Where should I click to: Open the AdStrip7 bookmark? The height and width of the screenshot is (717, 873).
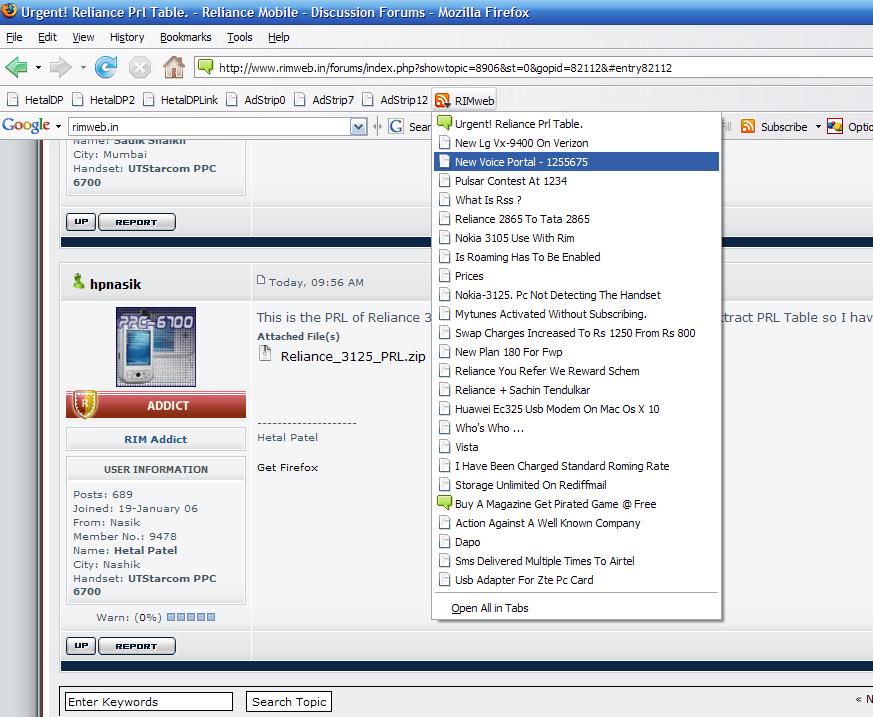click(324, 100)
